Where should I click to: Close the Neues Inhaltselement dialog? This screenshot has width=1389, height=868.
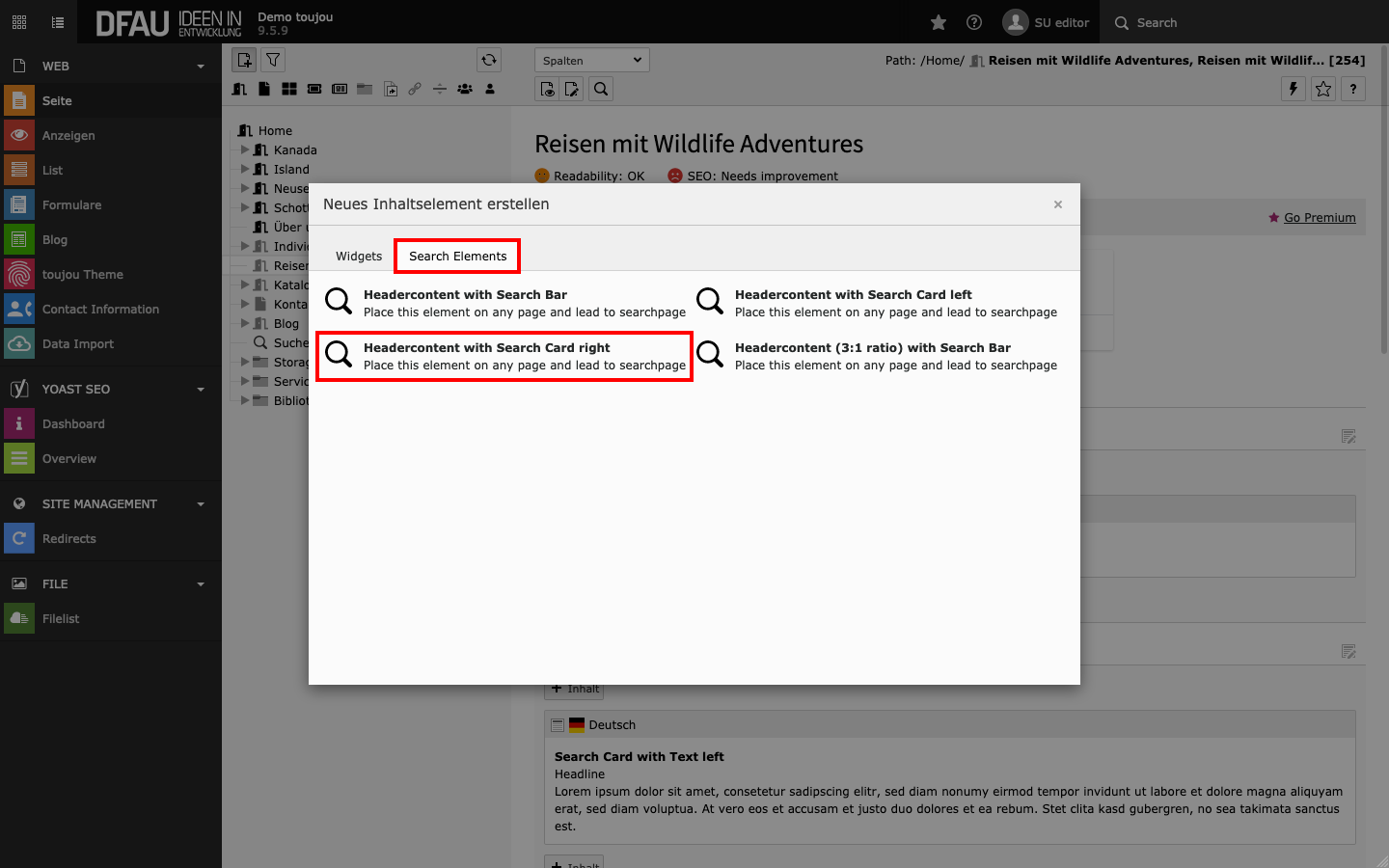(1058, 204)
